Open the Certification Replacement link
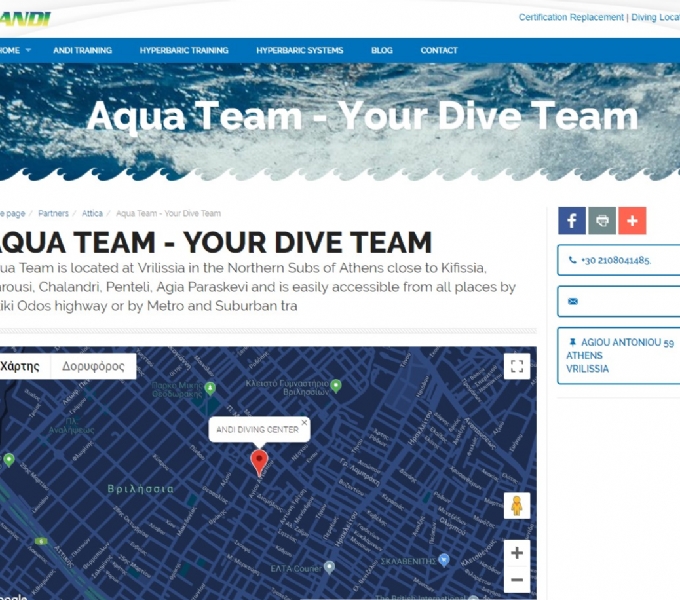This screenshot has height=600, width=680. click(571, 17)
